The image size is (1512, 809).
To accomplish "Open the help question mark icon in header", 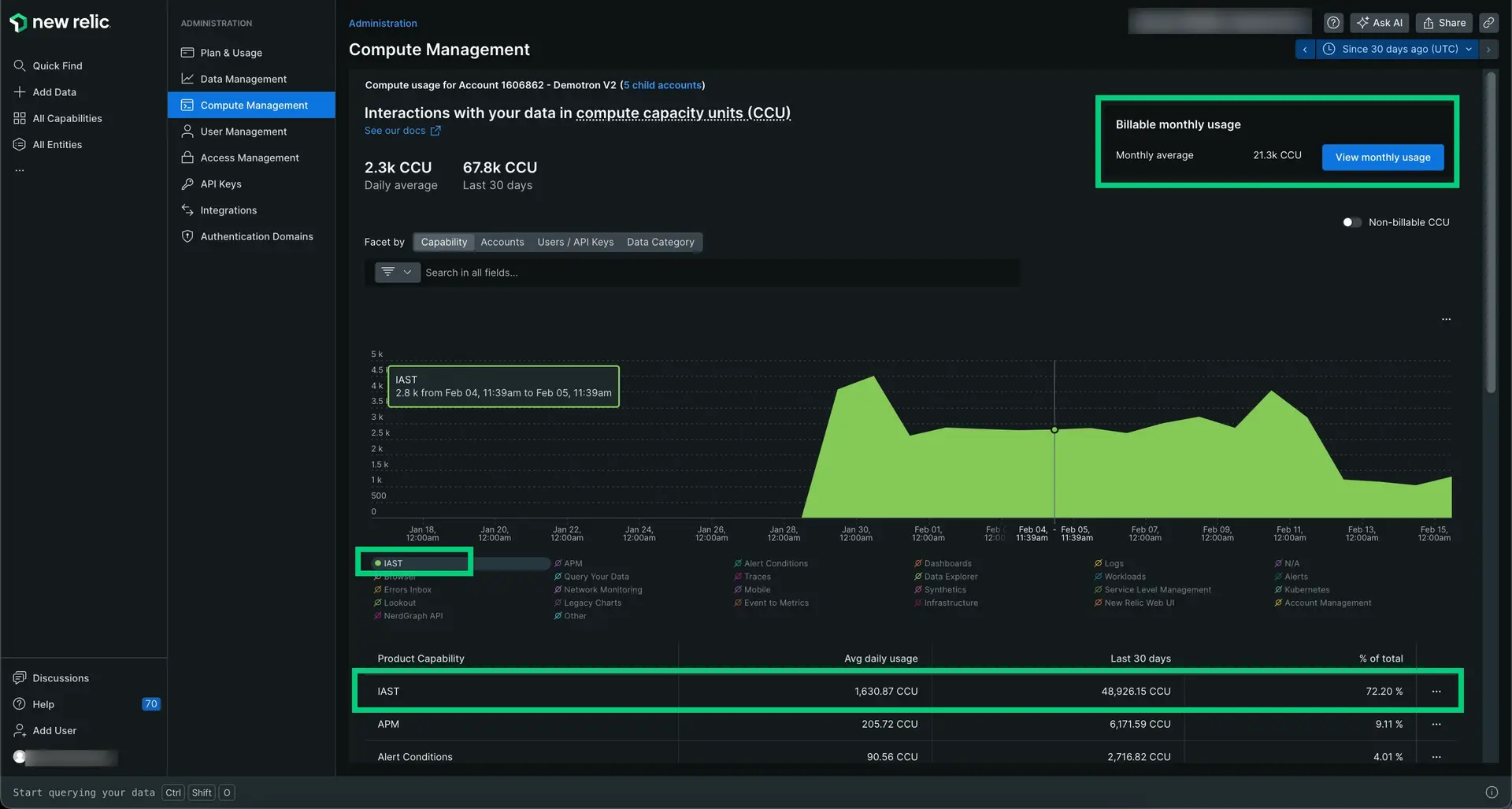I will [1332, 23].
